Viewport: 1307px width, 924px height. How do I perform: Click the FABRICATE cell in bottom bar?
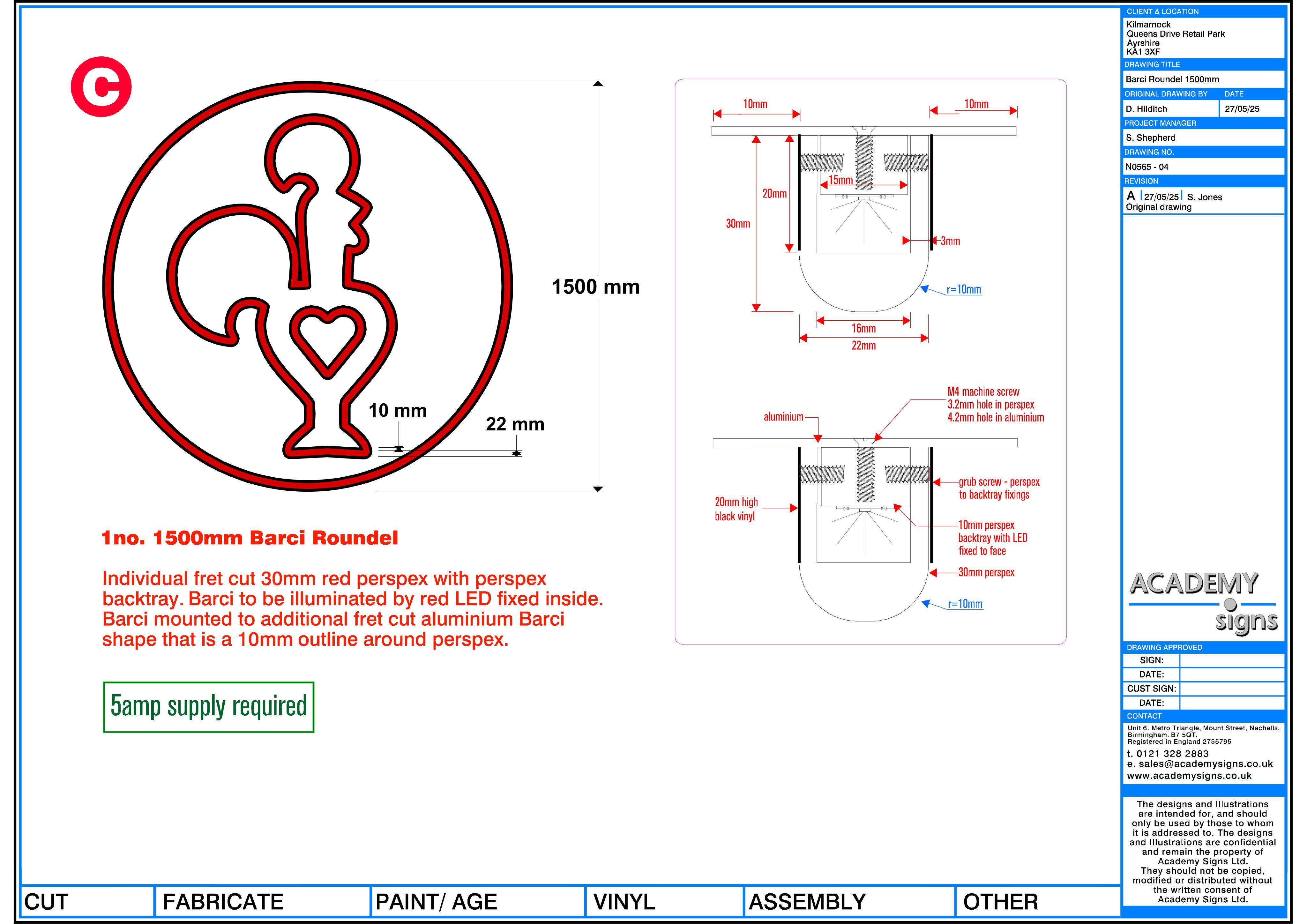coord(262,902)
